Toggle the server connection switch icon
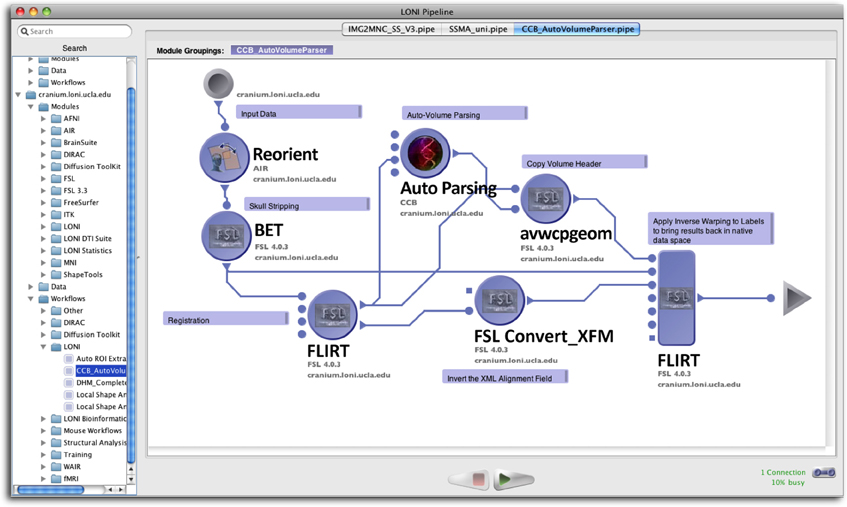Screen dimensions: 847x507 click(824, 472)
